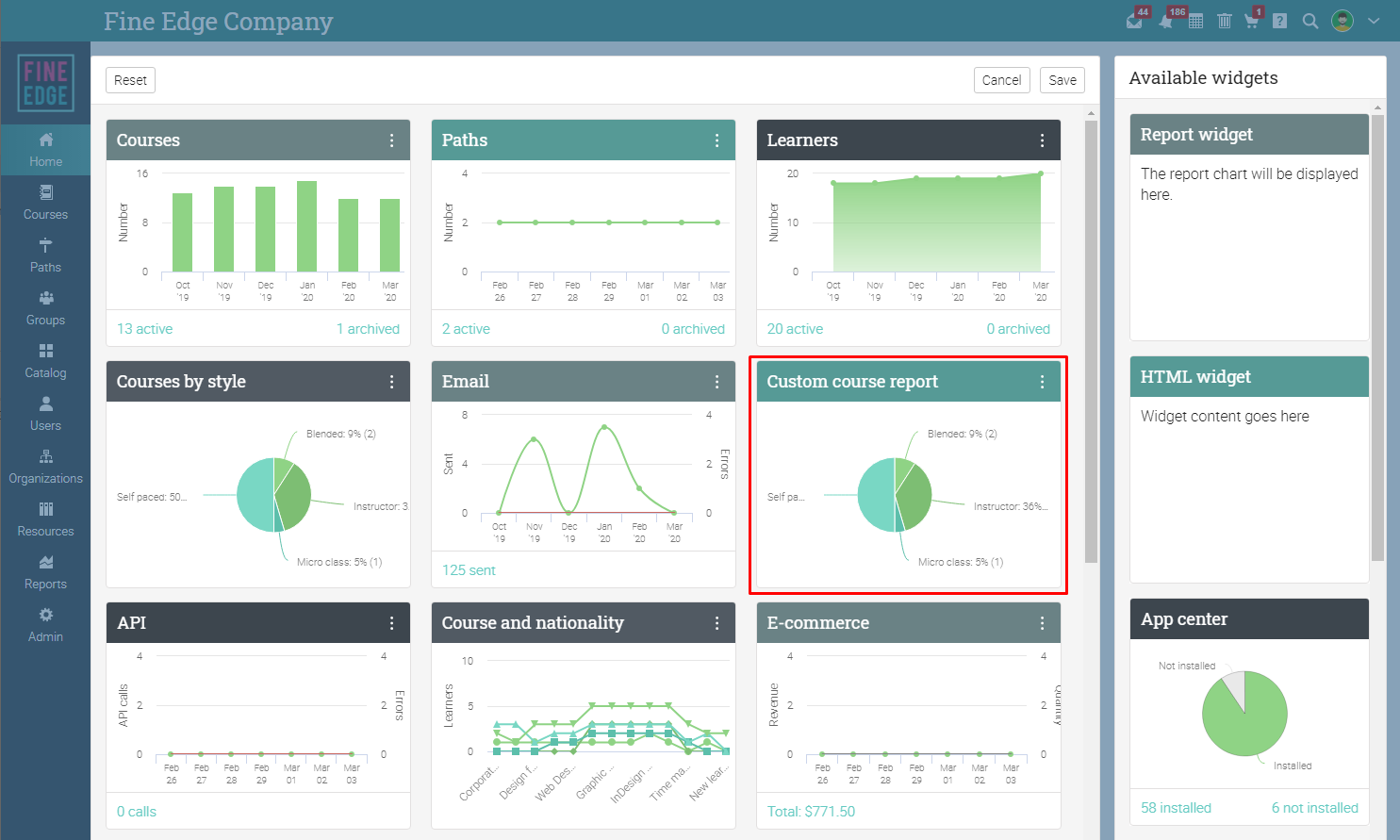This screenshot has width=1400, height=840.
Task: Click the help question mark icon
Action: [1279, 21]
